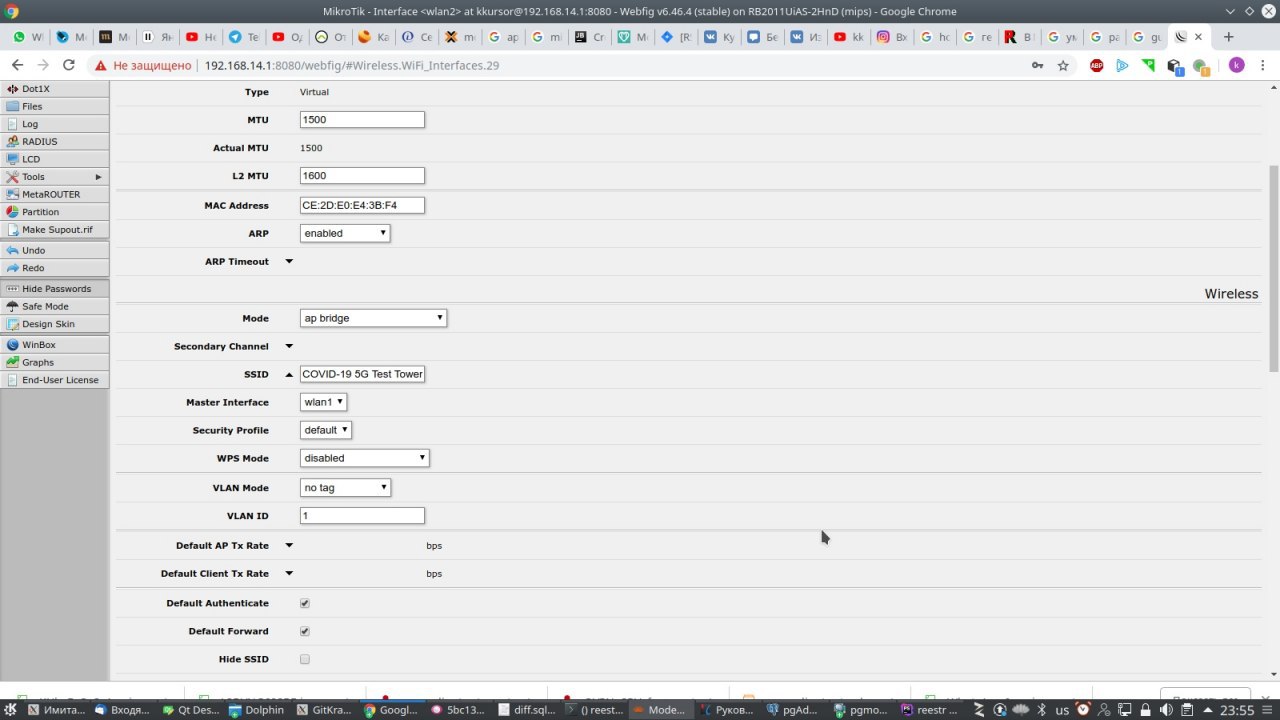Click Hide Passwords
The image size is (1280, 720).
[55, 289]
